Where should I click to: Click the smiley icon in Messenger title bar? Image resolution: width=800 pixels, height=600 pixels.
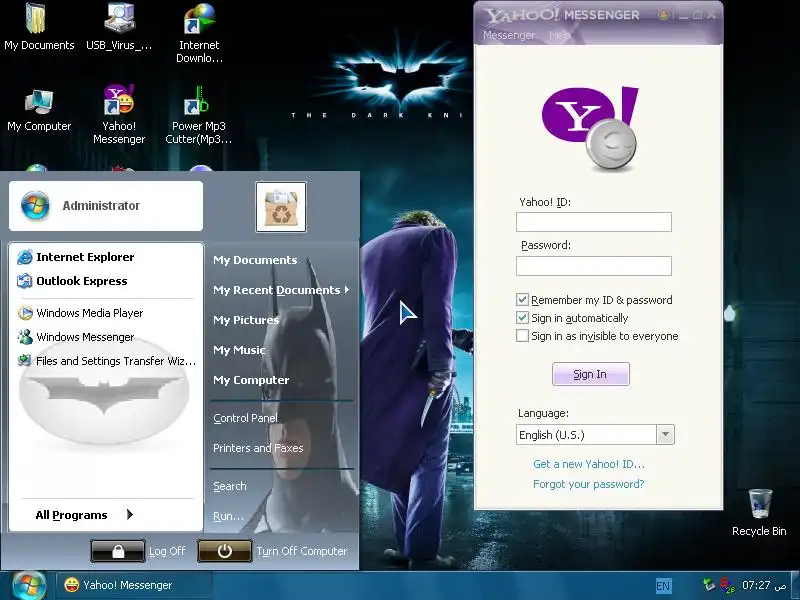(663, 15)
